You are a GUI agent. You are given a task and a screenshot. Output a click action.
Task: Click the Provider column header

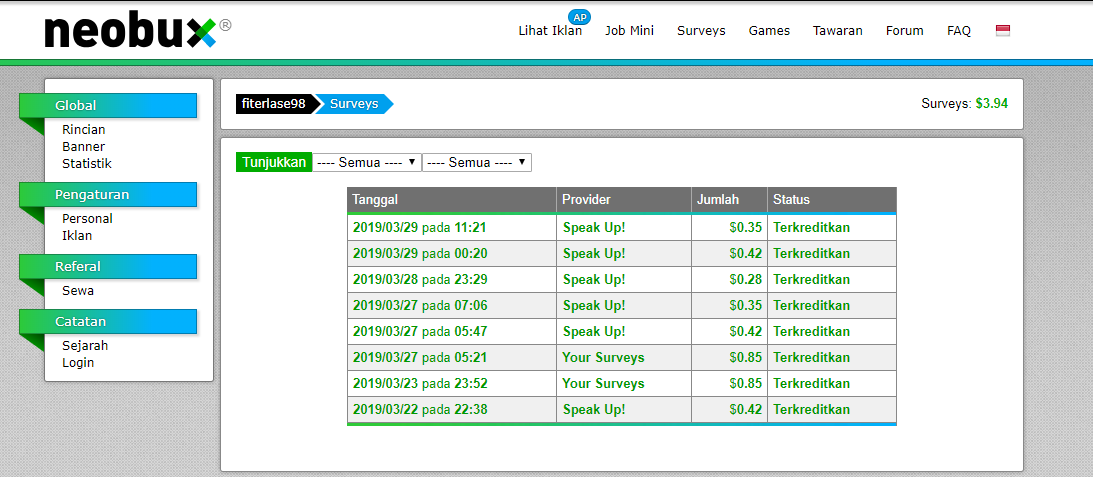click(624, 199)
